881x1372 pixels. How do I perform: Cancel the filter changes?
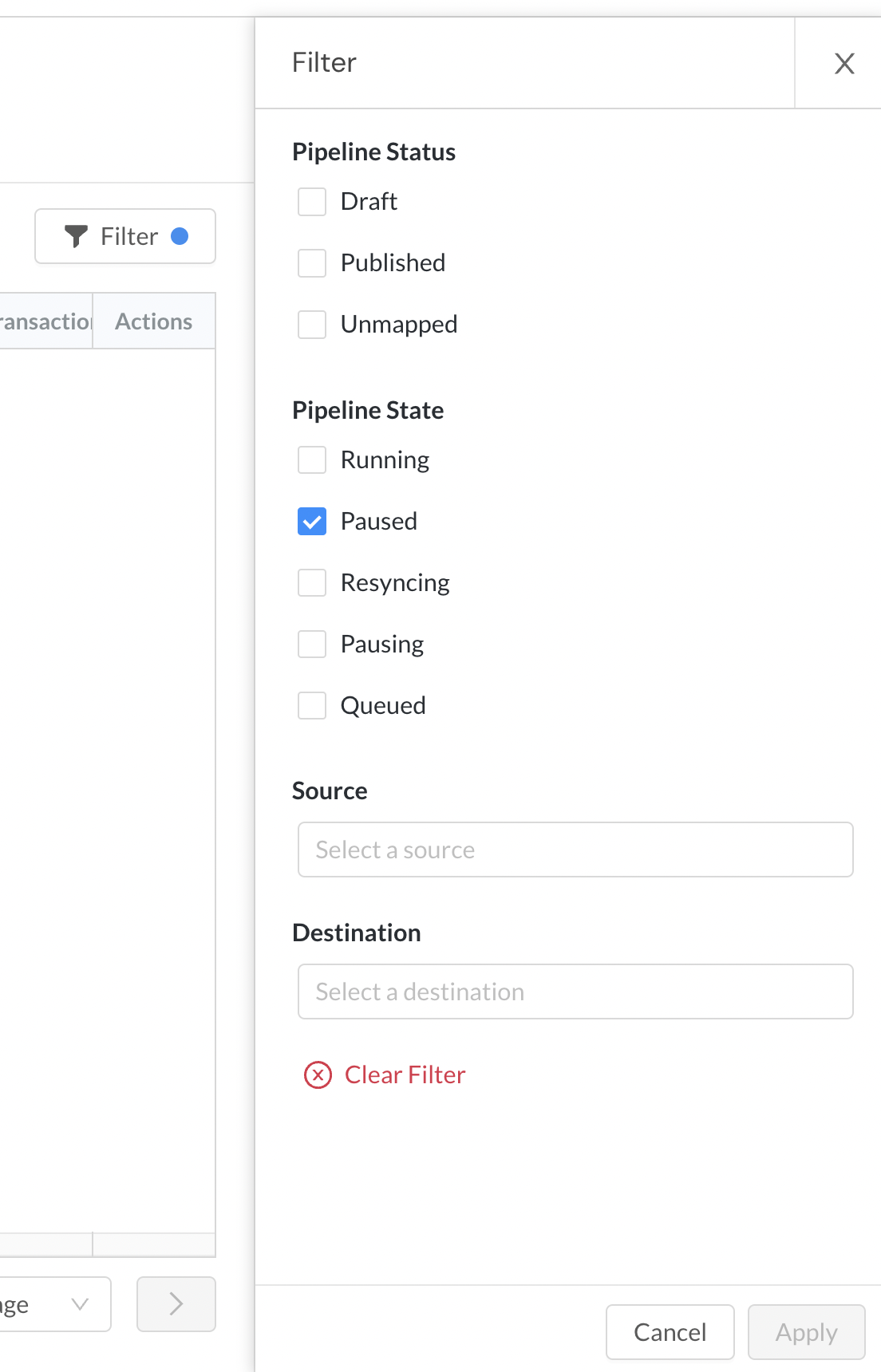(670, 1332)
